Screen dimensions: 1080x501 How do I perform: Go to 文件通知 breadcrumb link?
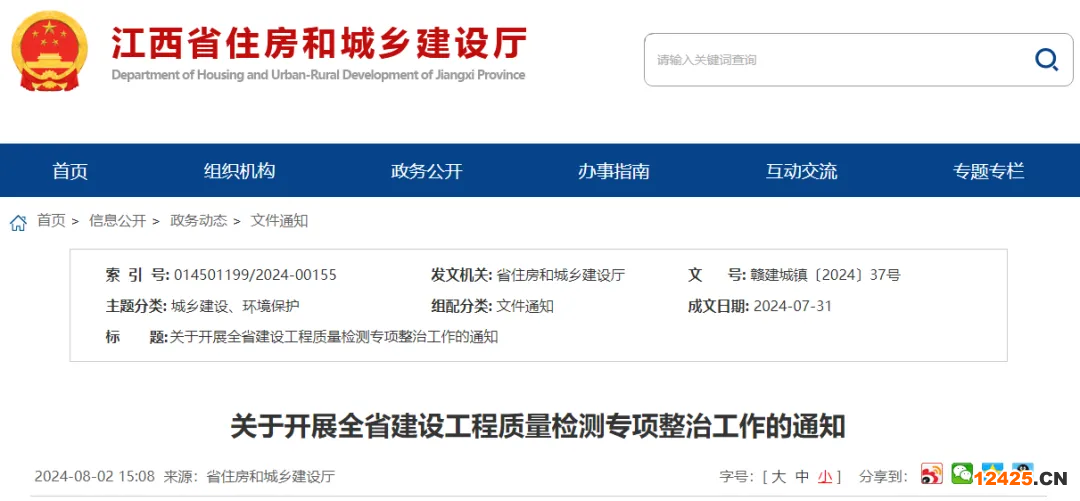tap(279, 221)
